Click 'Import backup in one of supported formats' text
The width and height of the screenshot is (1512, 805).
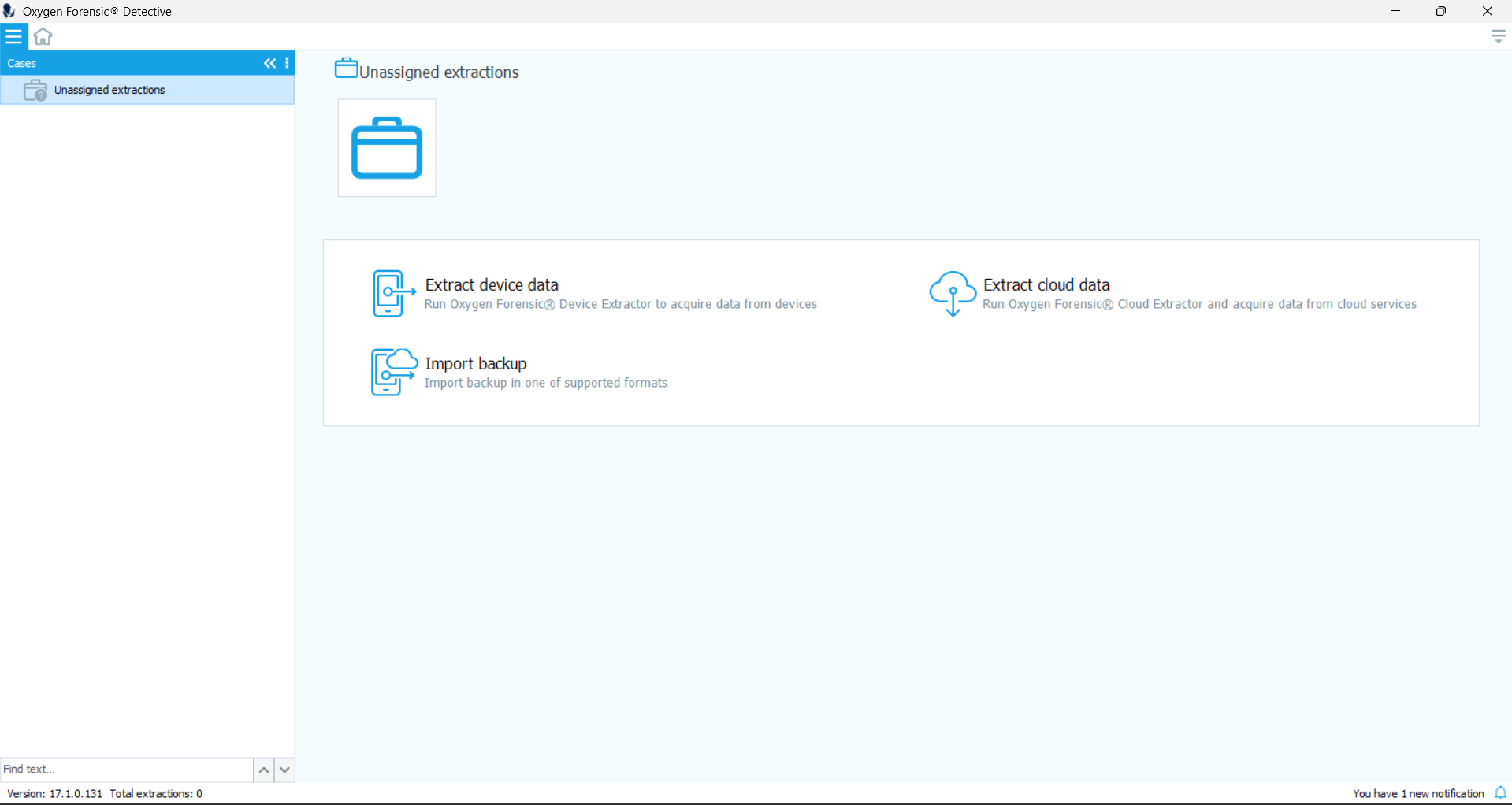[546, 383]
